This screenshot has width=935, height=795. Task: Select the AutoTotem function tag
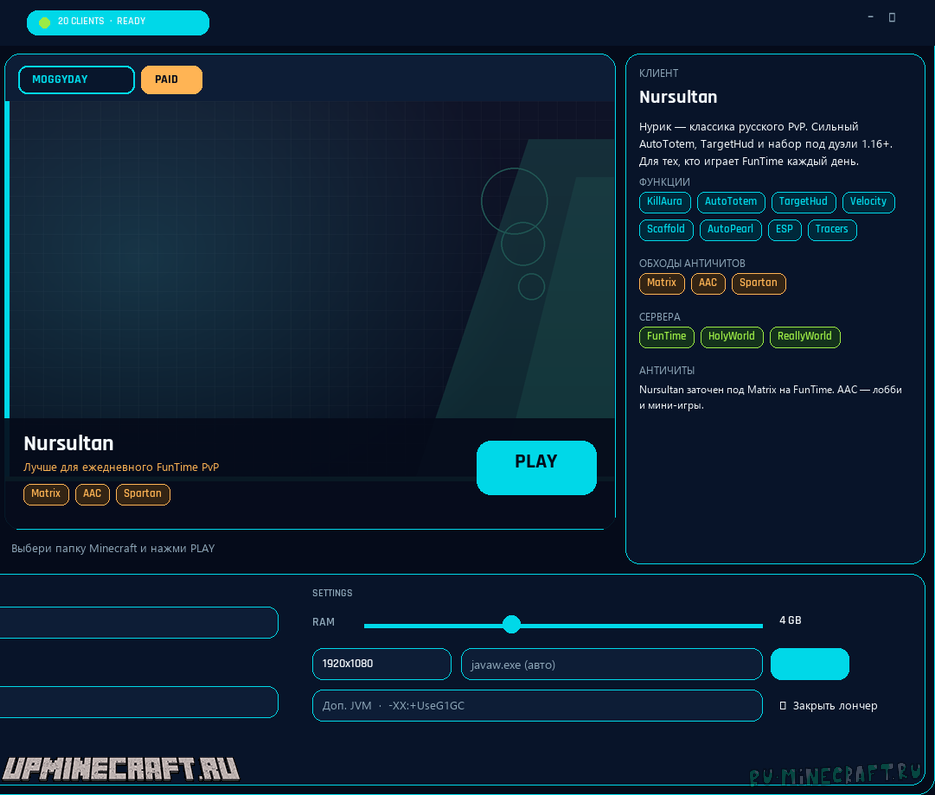[x=731, y=202]
